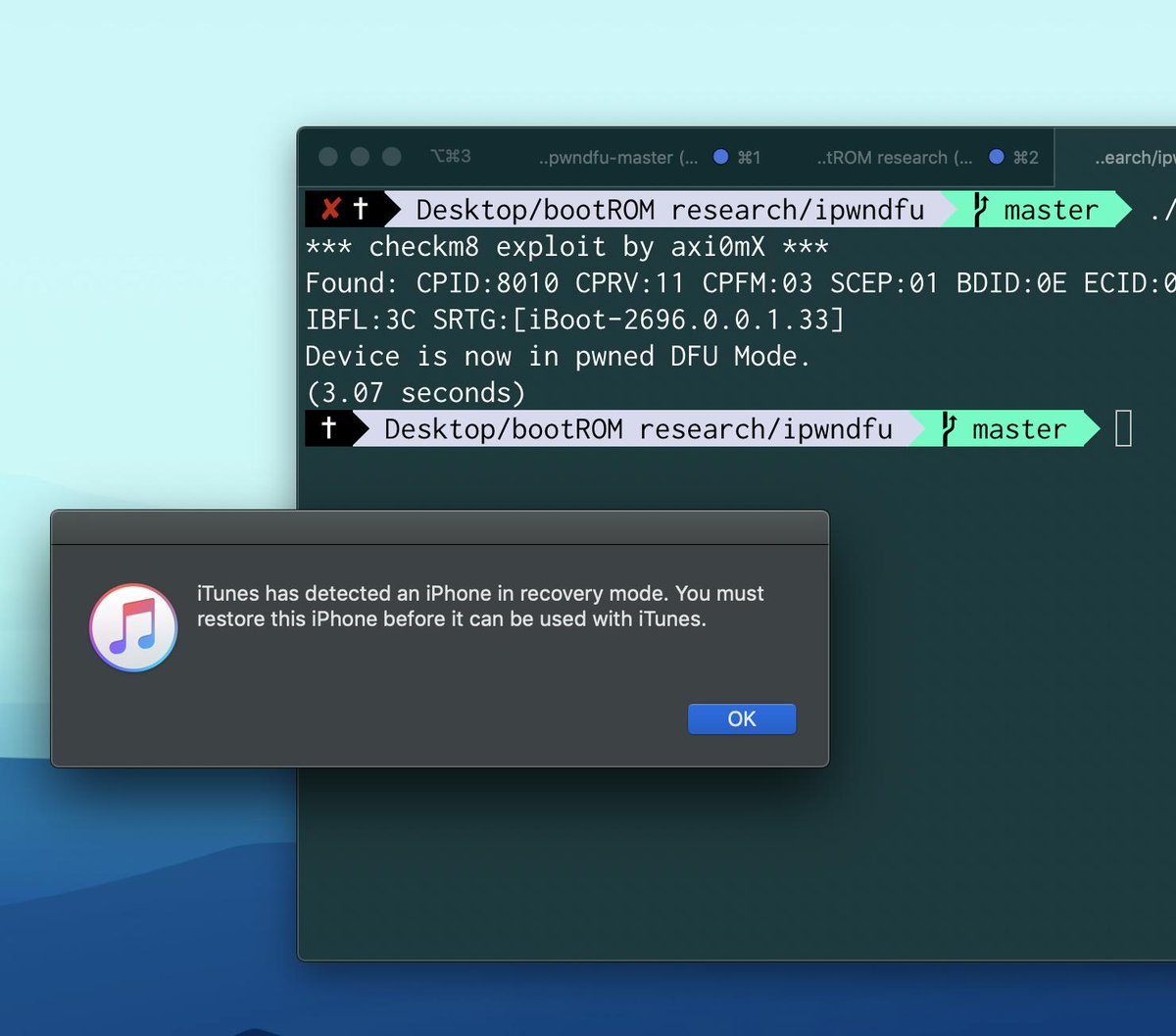This screenshot has height=1036, width=1176.
Task: Click the 'master' branch label on first prompt
Action: pyautogui.click(x=1052, y=210)
